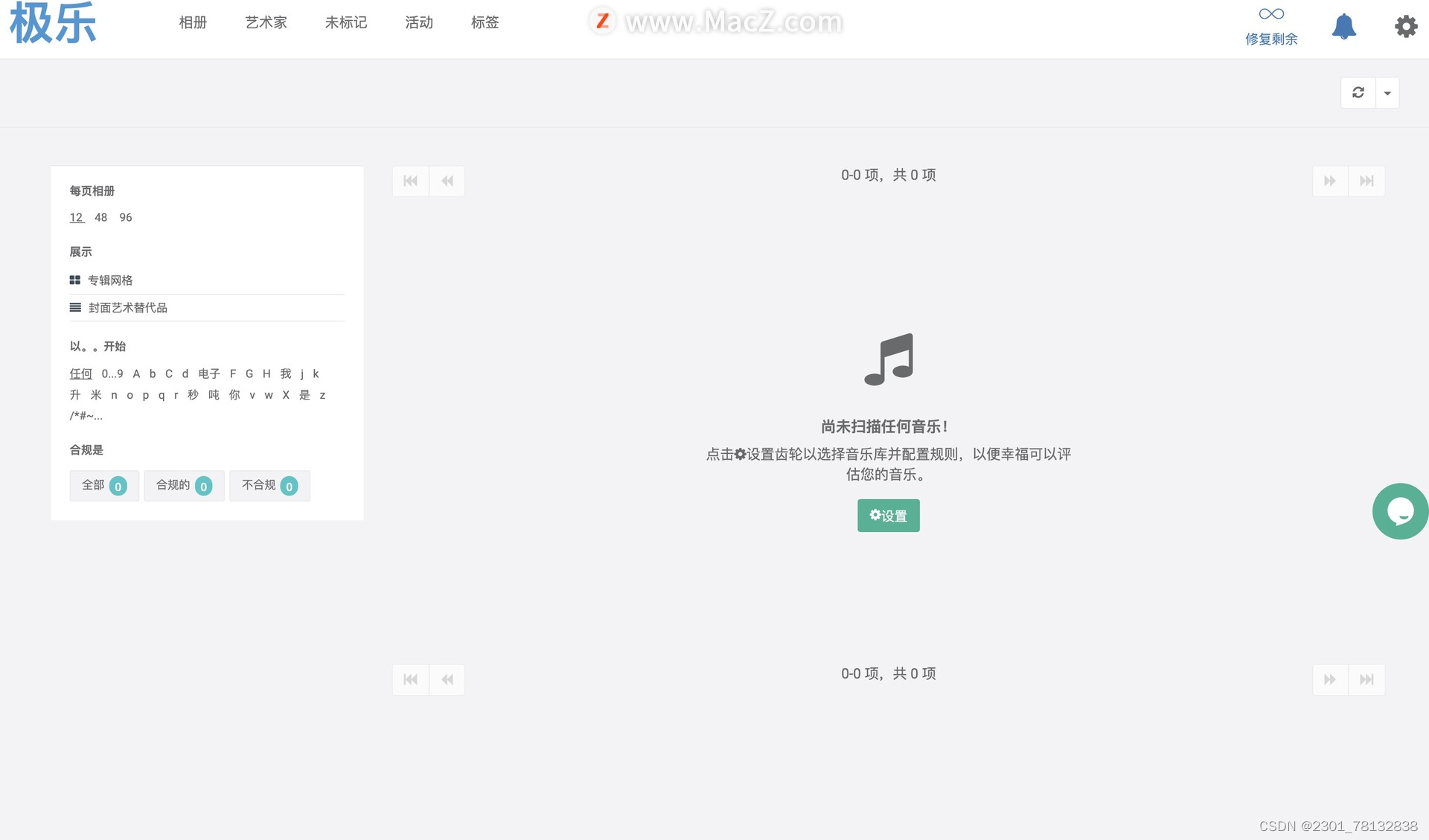The image size is (1429, 840).
Task: Open the chat bubble widget
Action: point(1400,511)
